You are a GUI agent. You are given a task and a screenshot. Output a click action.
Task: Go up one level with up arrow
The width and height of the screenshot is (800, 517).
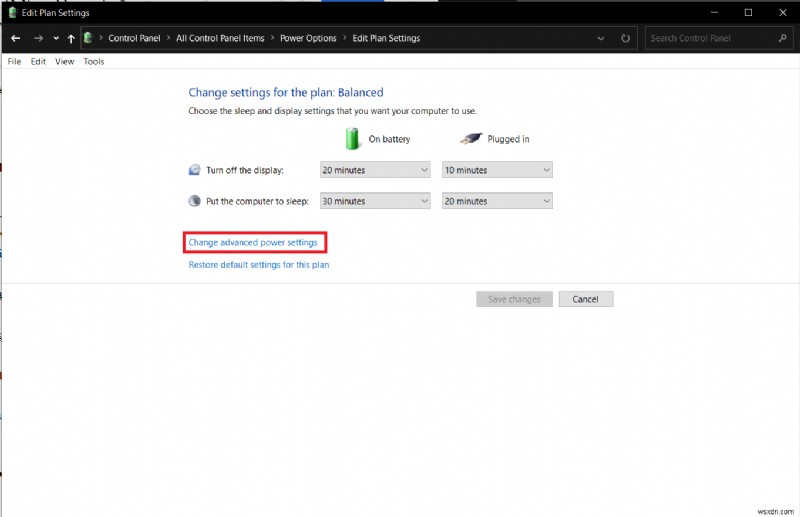pos(71,38)
